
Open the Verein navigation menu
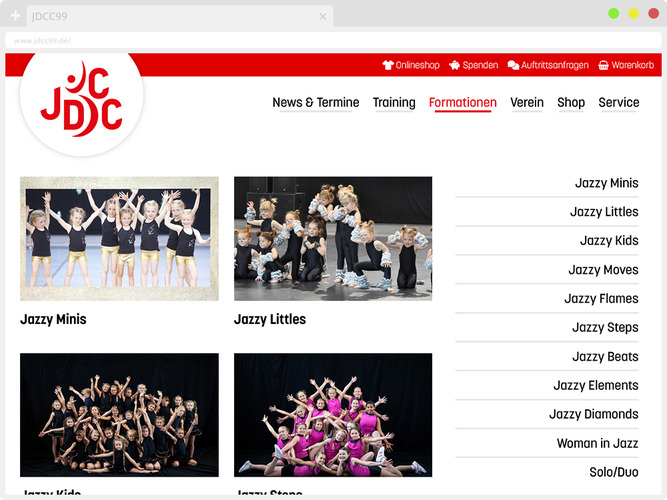tap(527, 103)
